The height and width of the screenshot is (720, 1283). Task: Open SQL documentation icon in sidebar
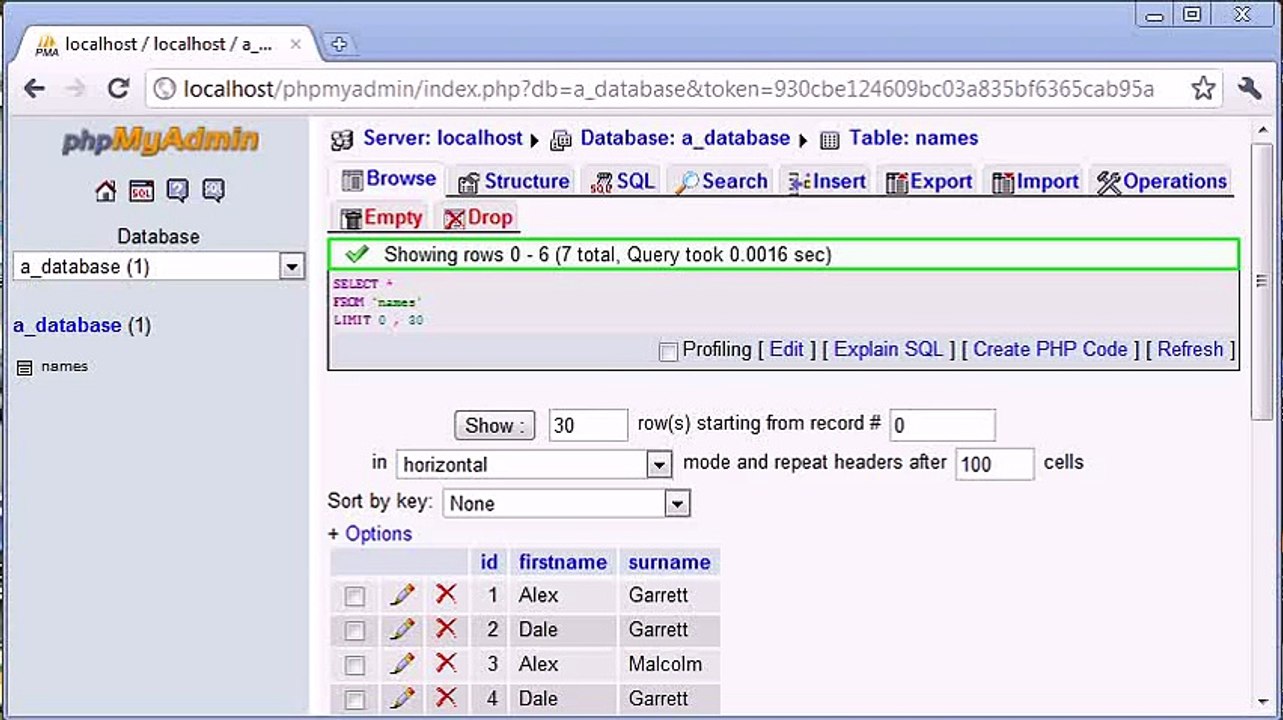pos(213,191)
